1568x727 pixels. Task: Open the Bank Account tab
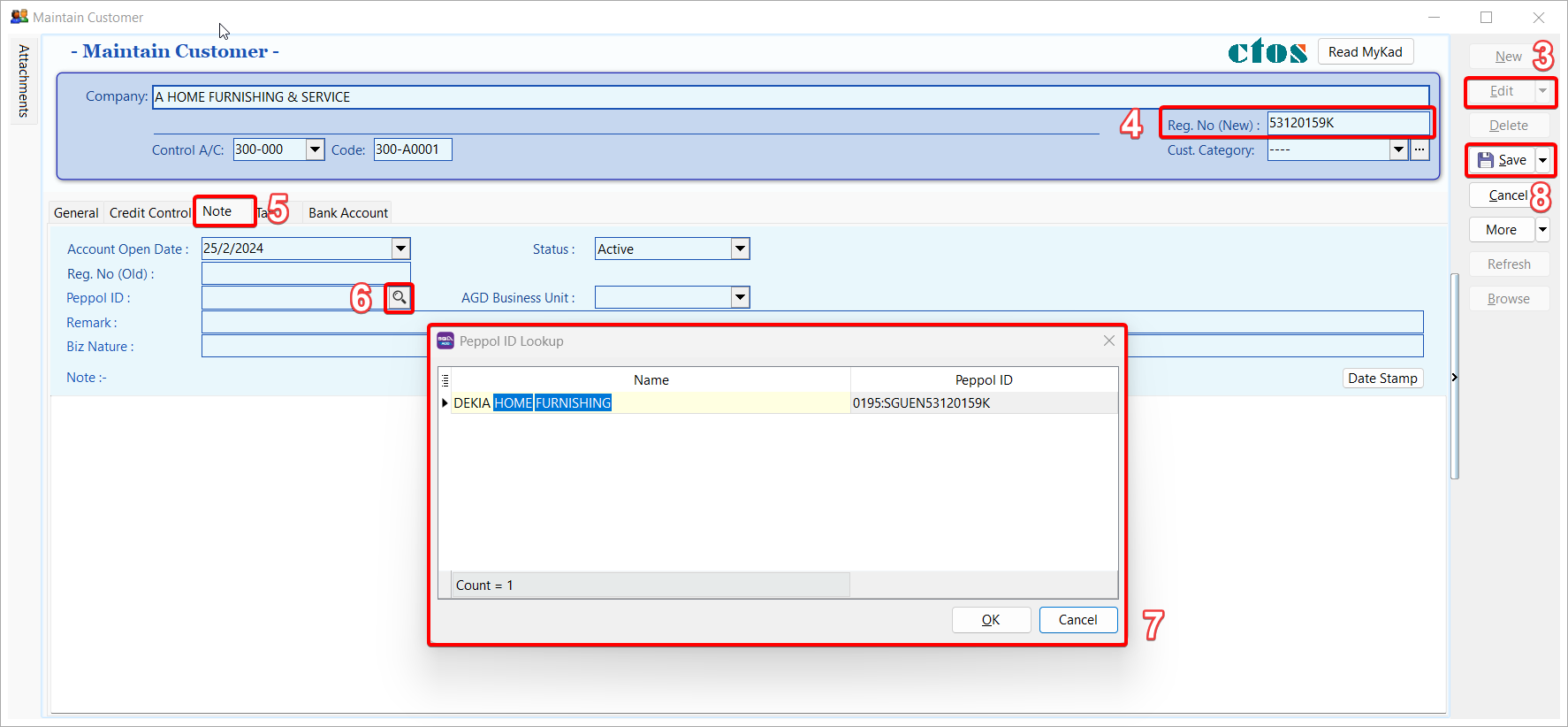(x=347, y=213)
